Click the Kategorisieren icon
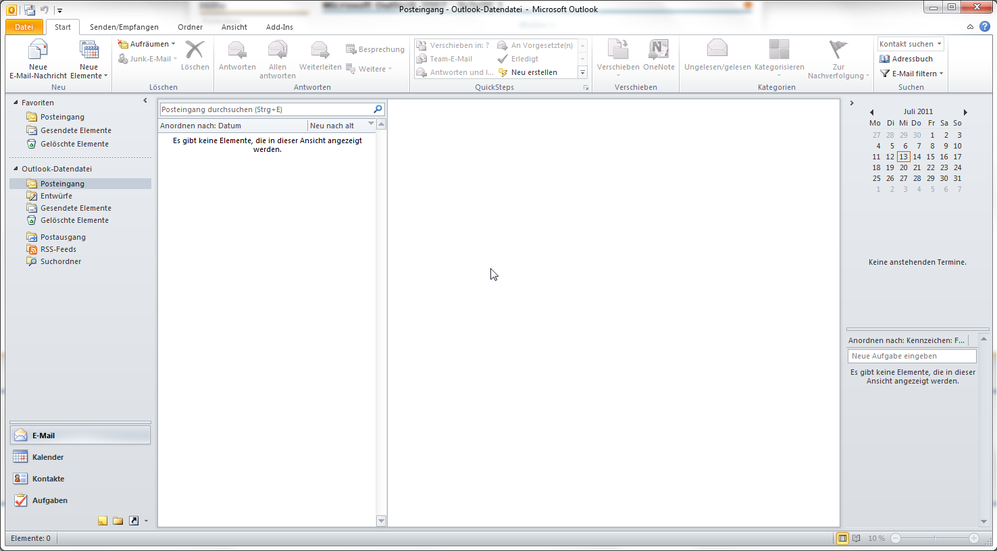 tap(779, 56)
